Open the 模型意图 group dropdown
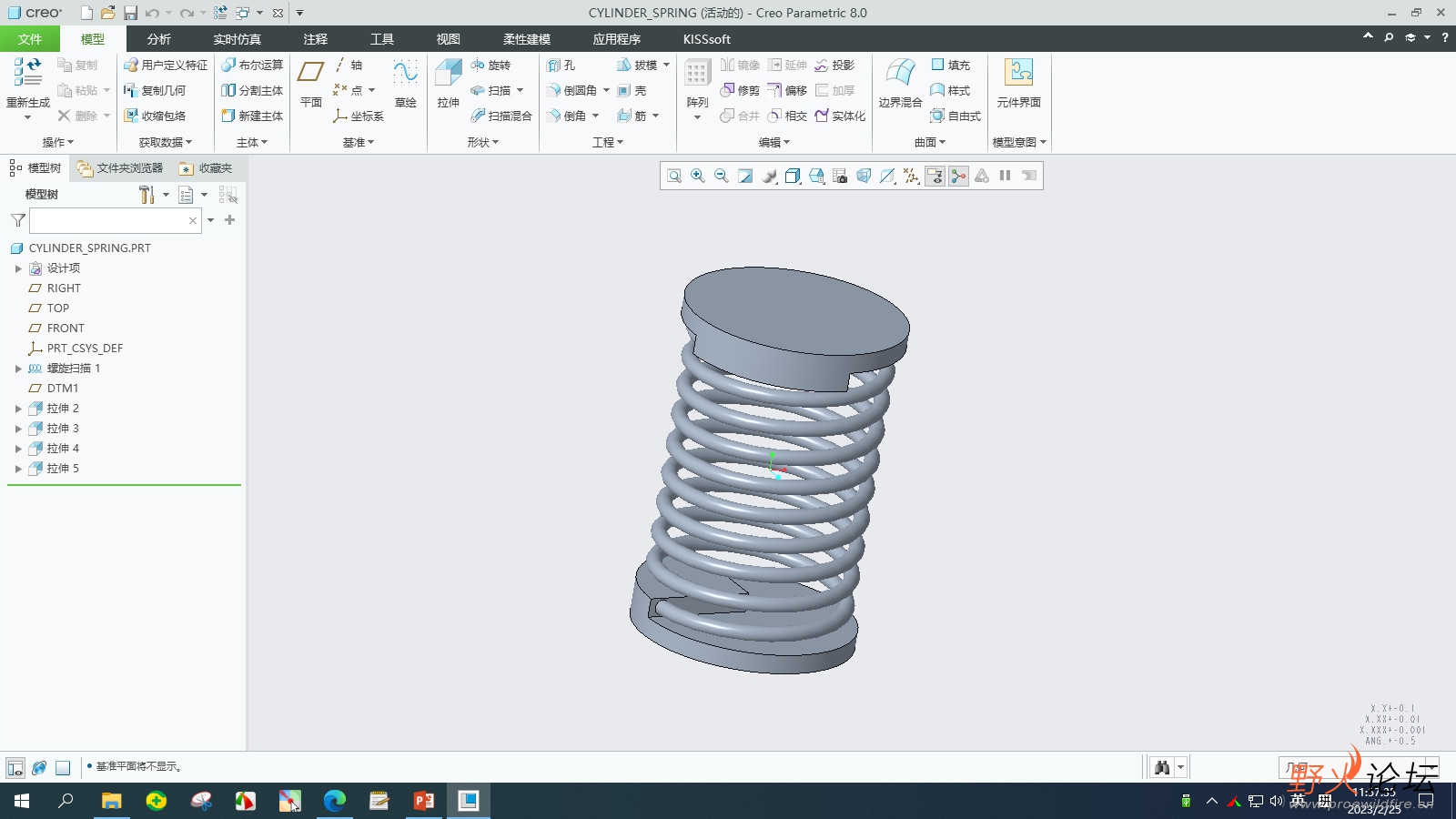Screen dimensions: 1456x819 [x=1019, y=142]
